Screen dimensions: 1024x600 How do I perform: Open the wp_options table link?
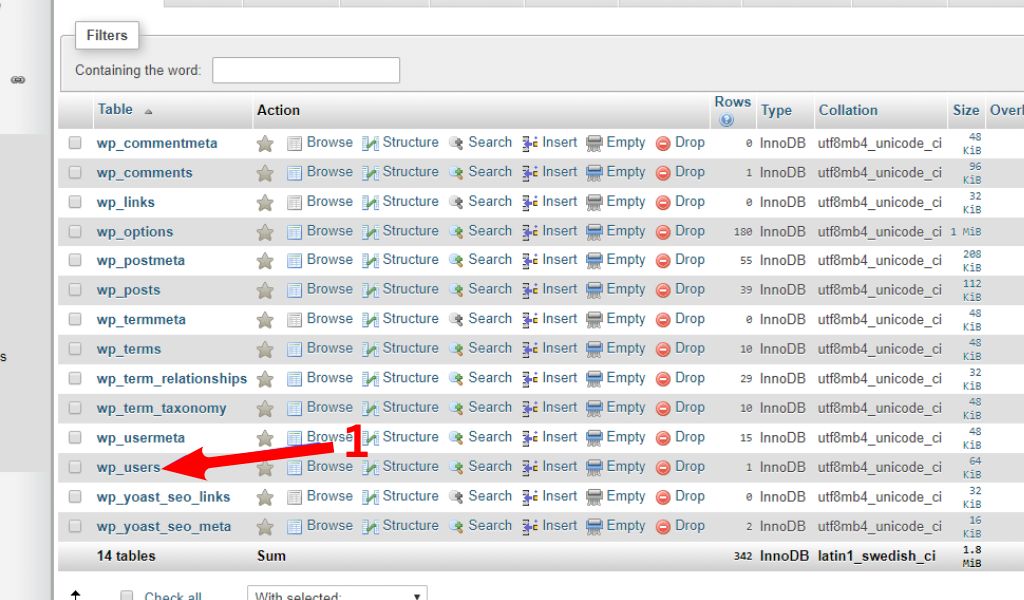click(x=135, y=232)
